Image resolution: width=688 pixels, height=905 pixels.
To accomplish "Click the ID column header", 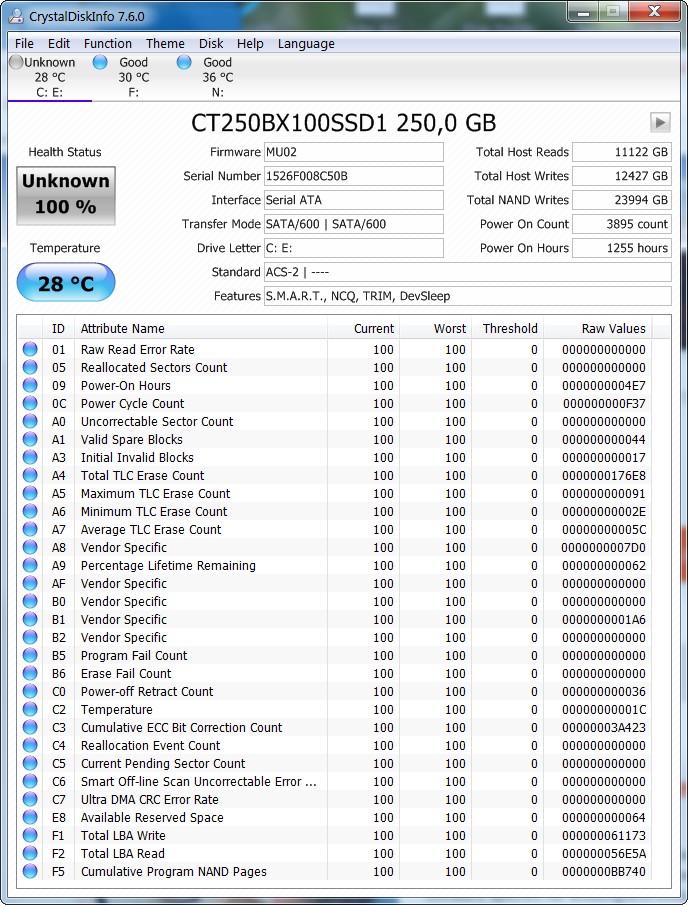I will pos(58,328).
